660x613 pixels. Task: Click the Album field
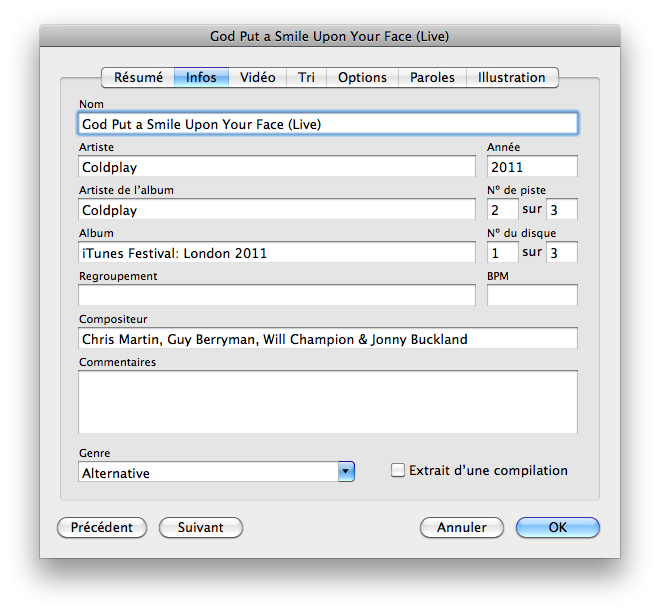click(276, 253)
